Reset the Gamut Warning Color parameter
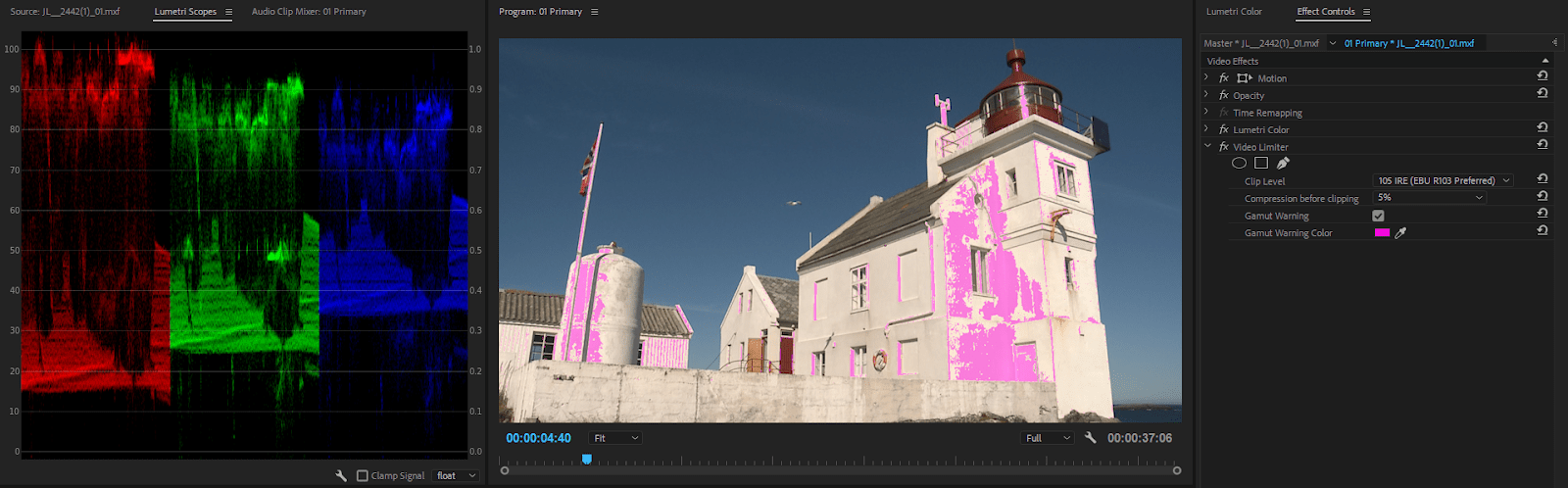This screenshot has width=1568, height=488. [x=1543, y=230]
